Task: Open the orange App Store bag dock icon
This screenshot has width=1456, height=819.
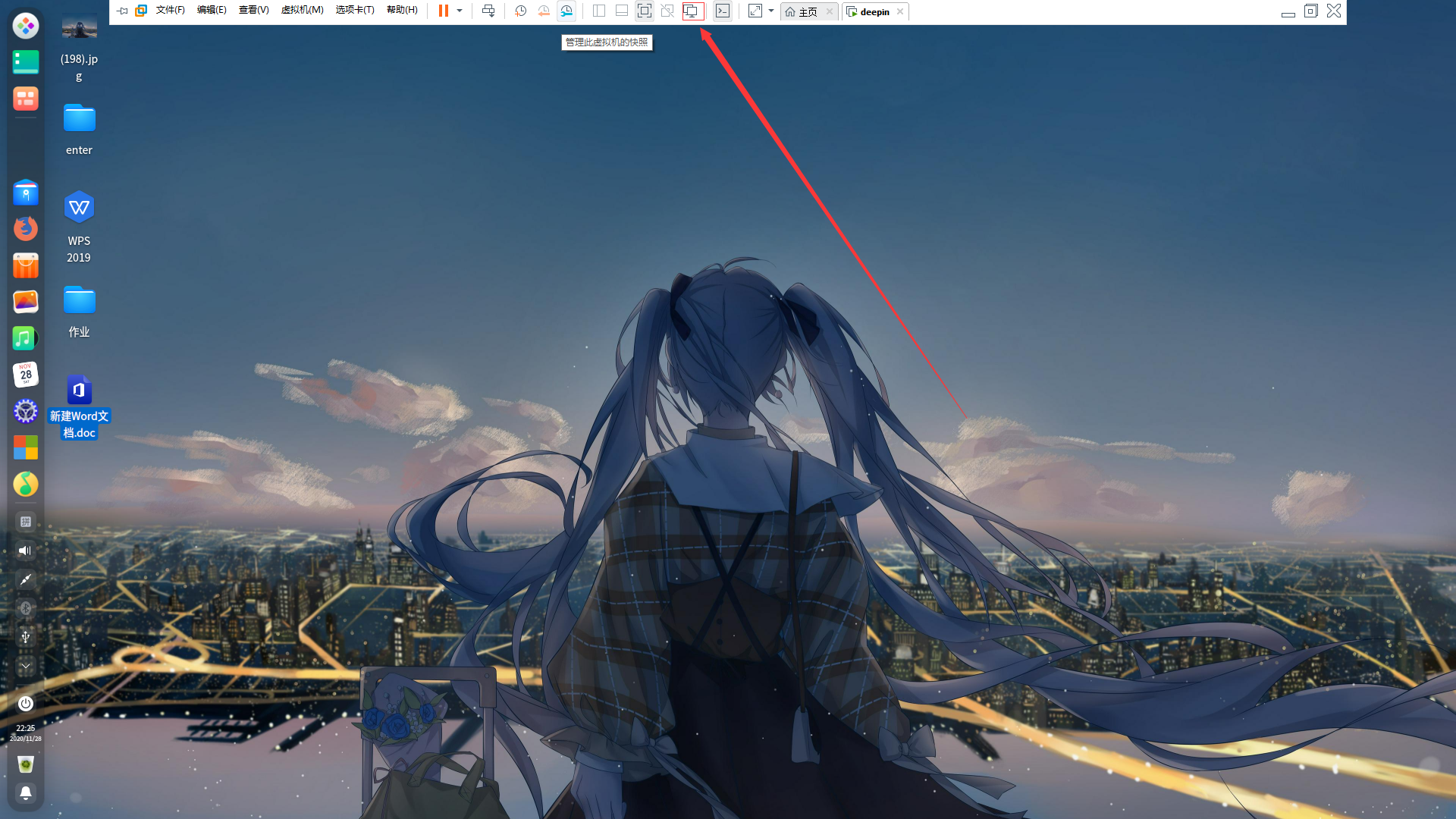Action: (x=26, y=265)
